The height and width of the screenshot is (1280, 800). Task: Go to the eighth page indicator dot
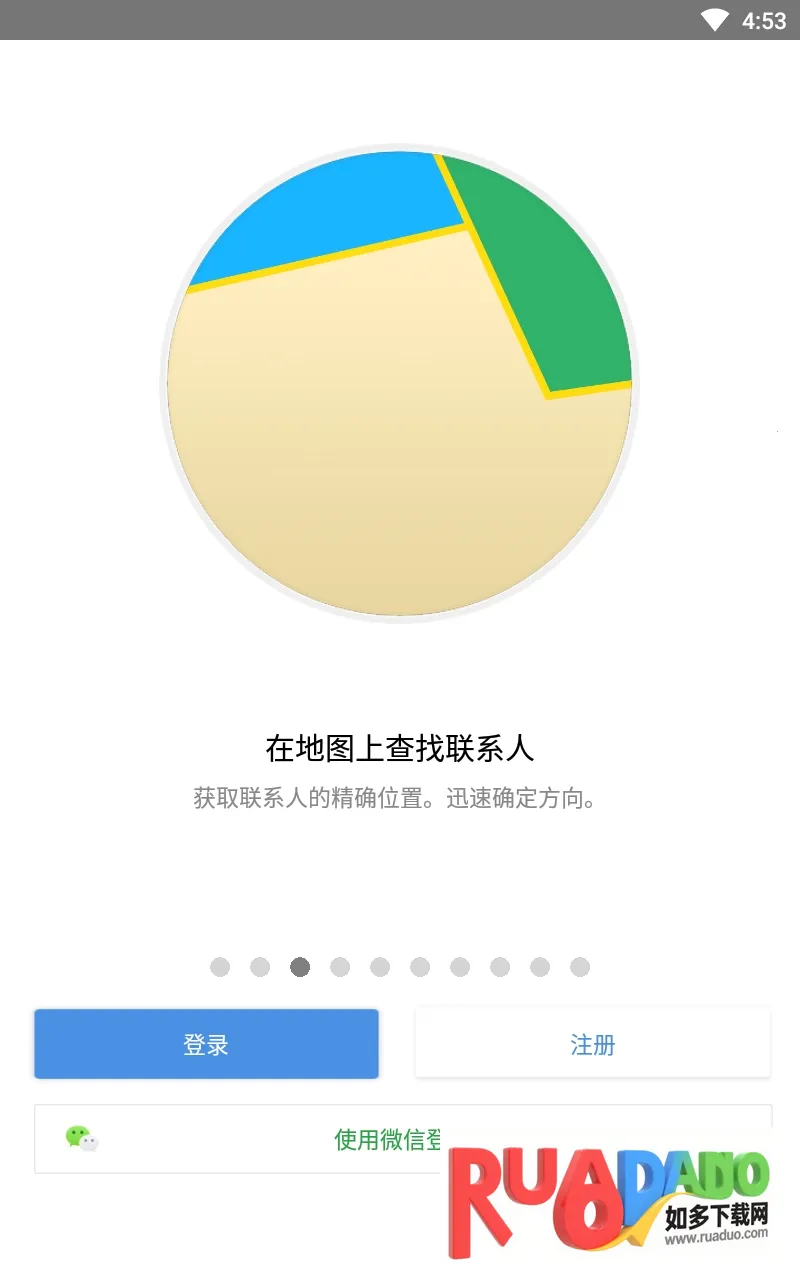pos(500,967)
